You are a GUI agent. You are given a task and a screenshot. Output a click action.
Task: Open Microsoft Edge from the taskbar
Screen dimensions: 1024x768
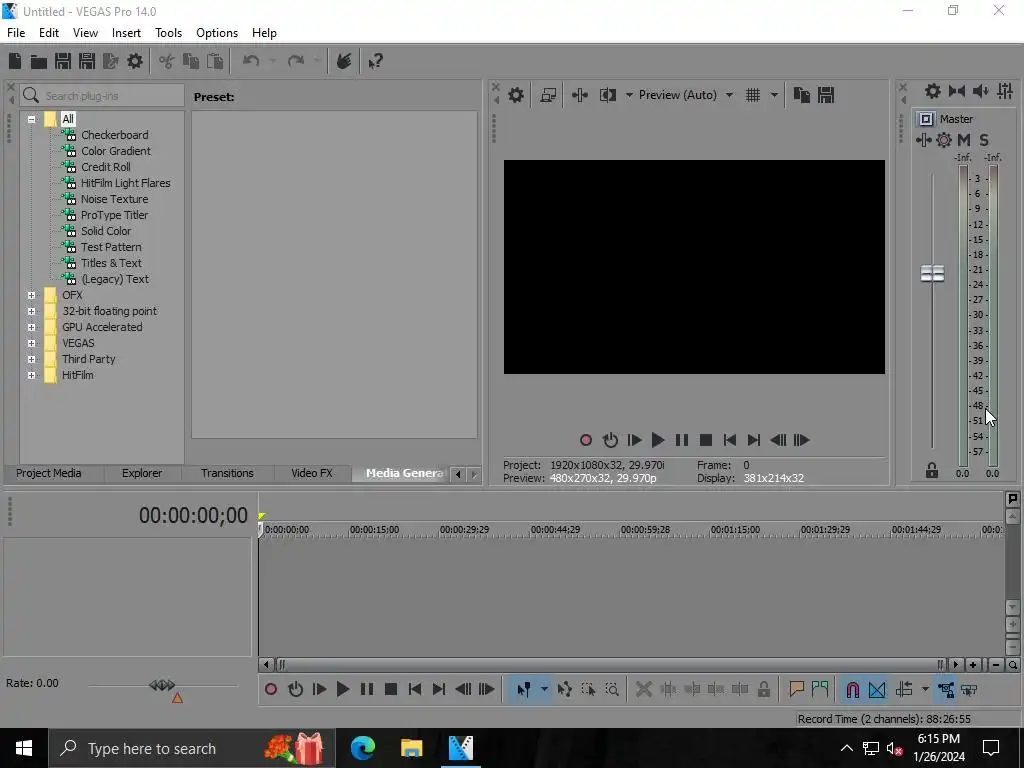[x=362, y=748]
